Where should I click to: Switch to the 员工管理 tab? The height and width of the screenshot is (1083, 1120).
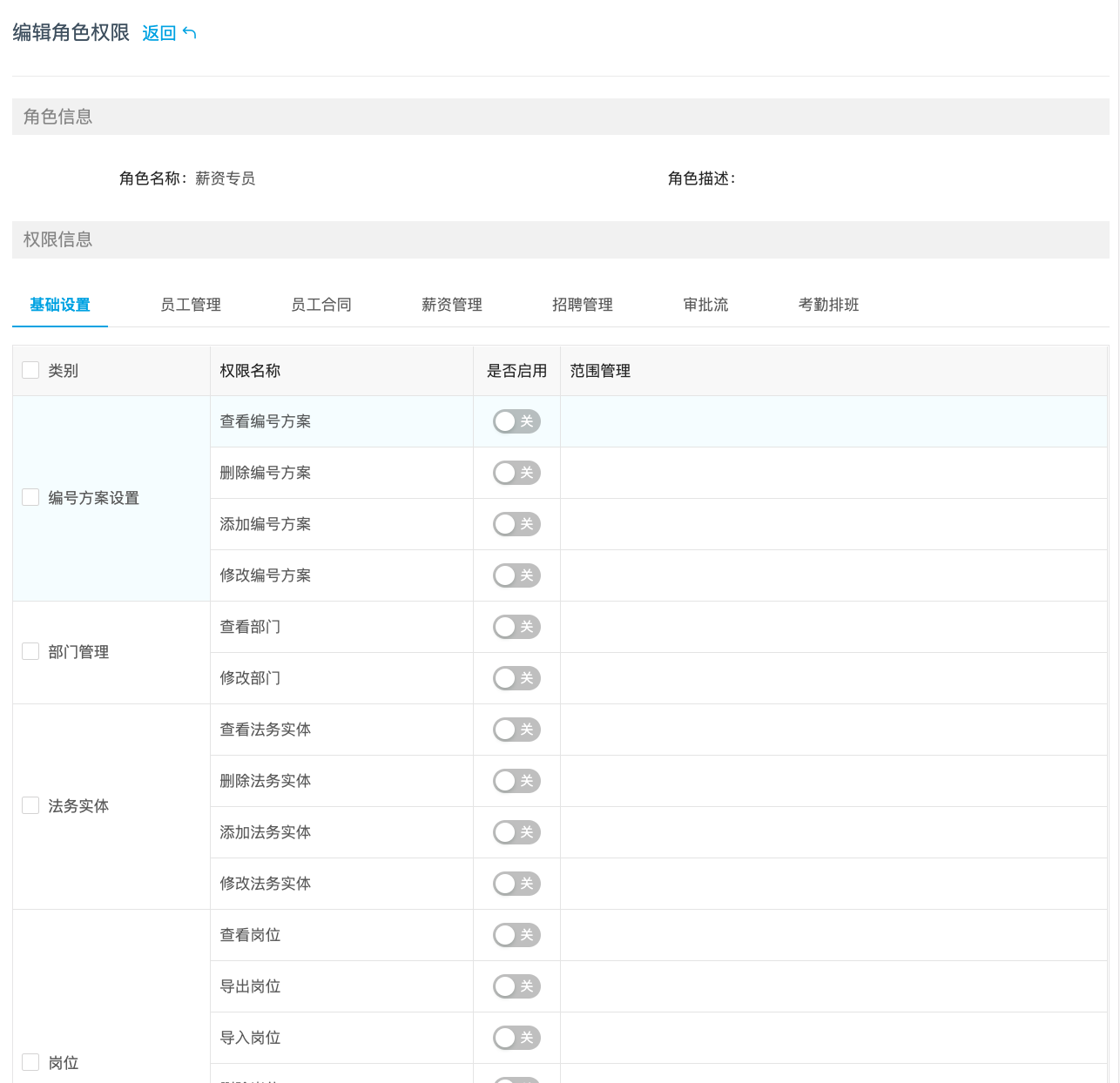coord(191,305)
